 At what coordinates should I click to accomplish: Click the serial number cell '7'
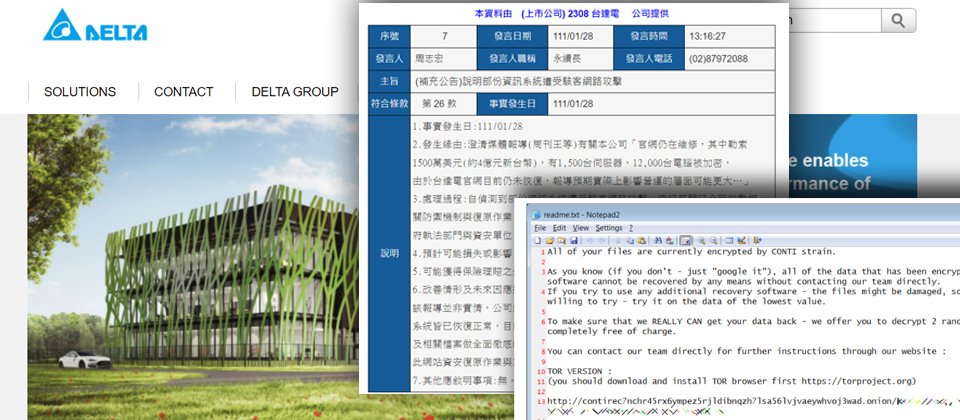[x=443, y=36]
